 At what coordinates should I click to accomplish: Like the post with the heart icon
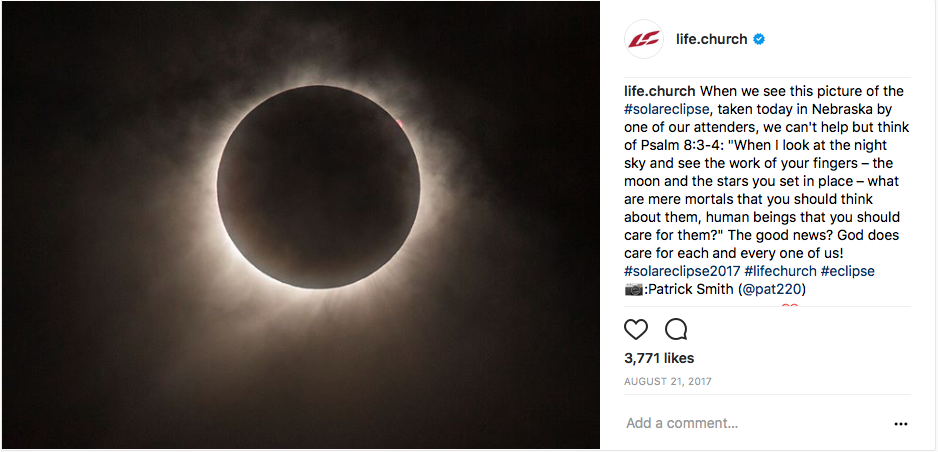coord(636,329)
